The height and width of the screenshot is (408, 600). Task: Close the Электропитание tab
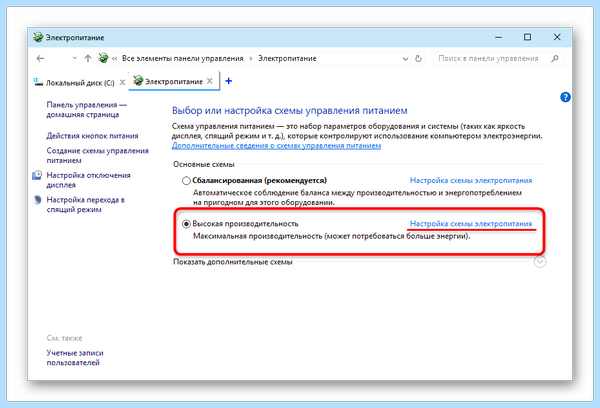tap(210, 81)
